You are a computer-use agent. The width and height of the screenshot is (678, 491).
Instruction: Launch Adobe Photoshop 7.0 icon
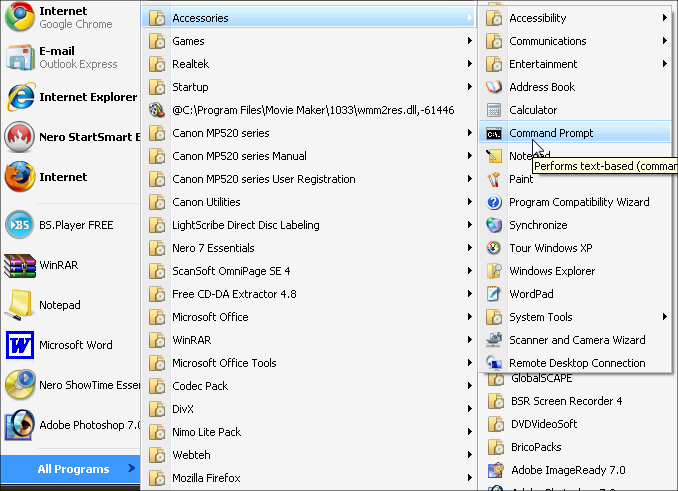(19, 425)
